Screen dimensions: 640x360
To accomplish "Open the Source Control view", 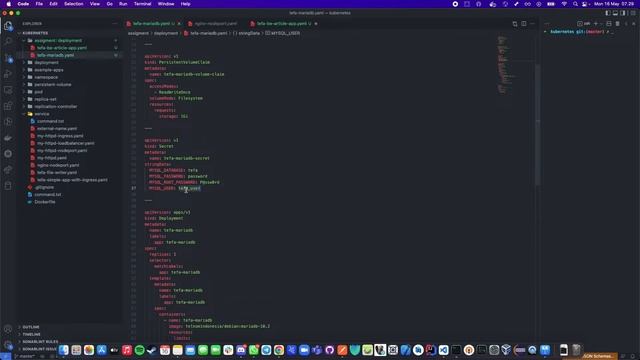I will (x=8, y=58).
